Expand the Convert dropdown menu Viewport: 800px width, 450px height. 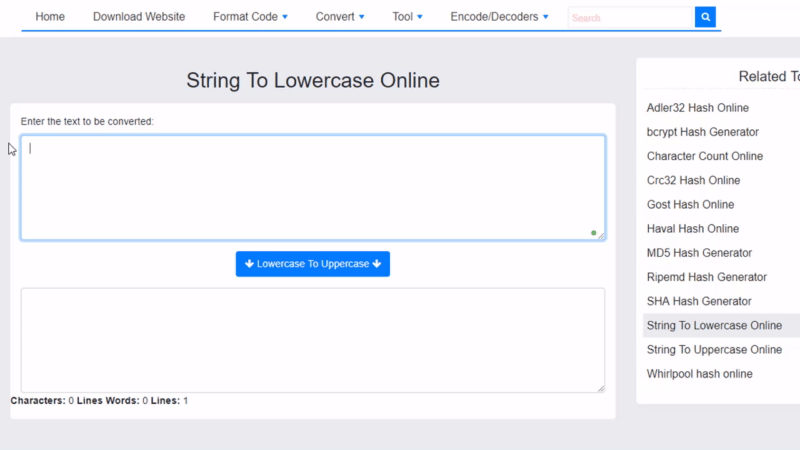(340, 17)
